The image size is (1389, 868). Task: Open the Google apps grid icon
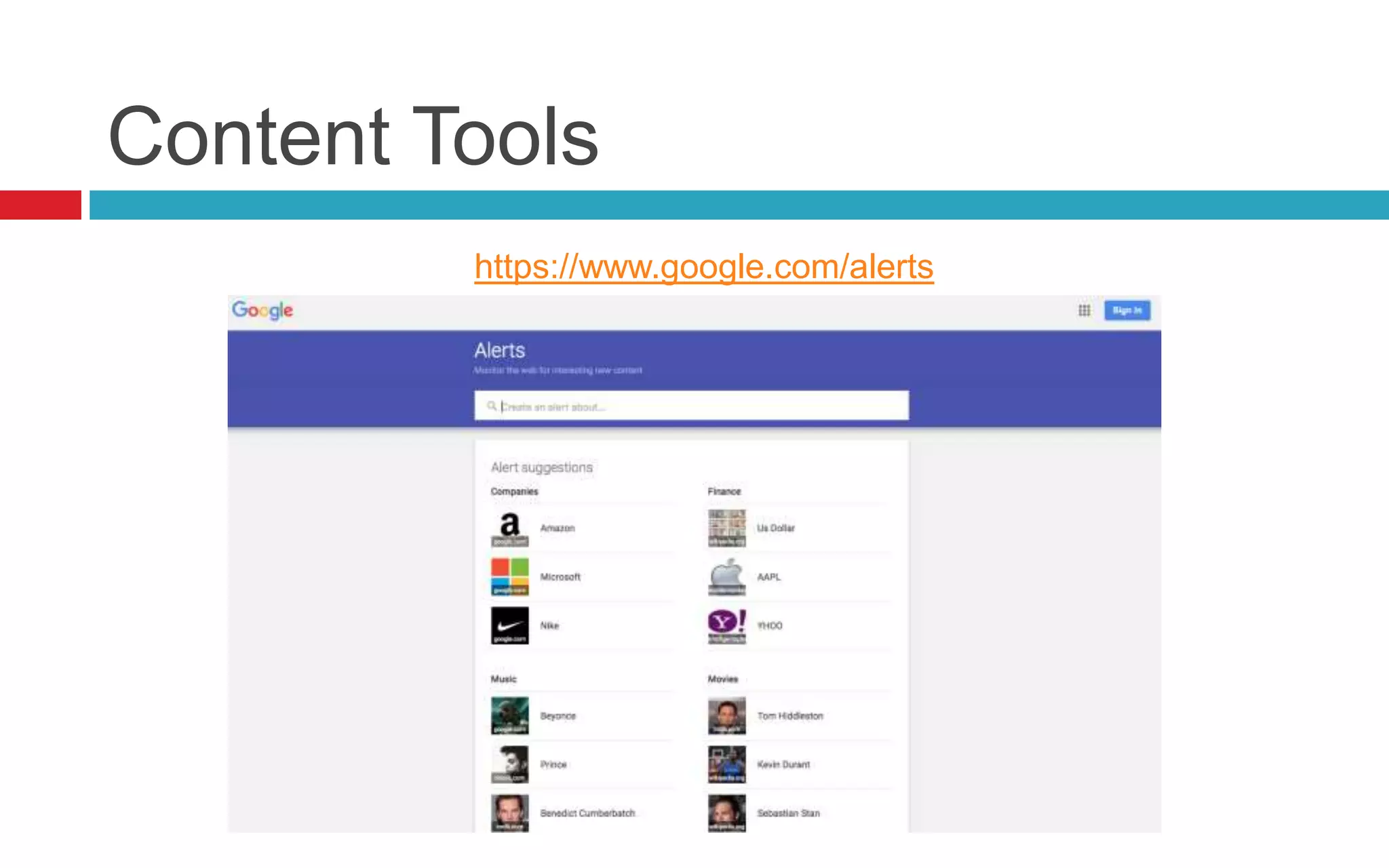click(x=1084, y=311)
